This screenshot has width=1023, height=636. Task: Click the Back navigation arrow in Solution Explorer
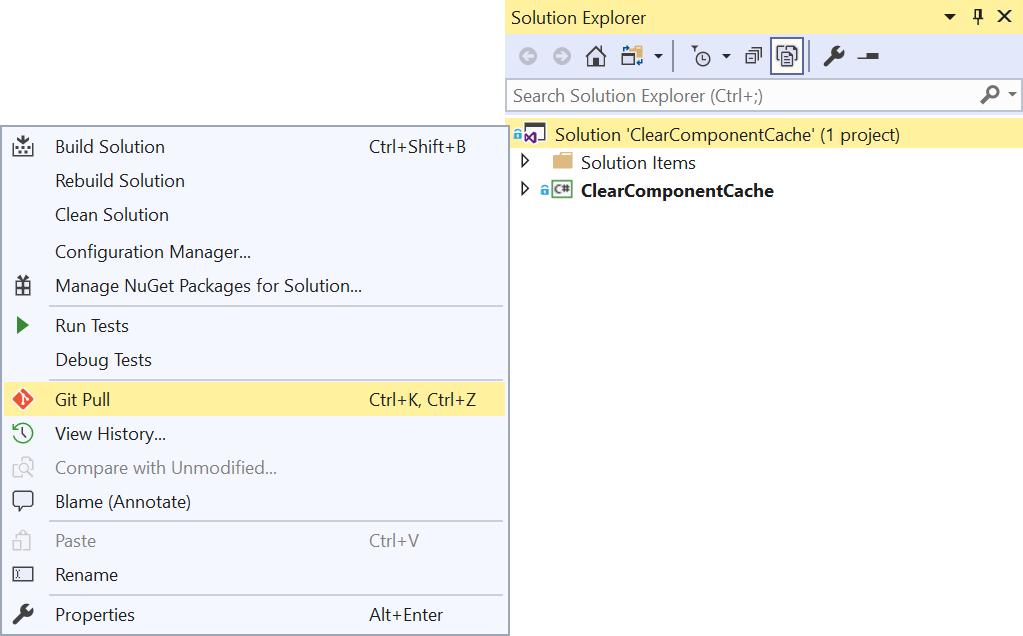528,57
